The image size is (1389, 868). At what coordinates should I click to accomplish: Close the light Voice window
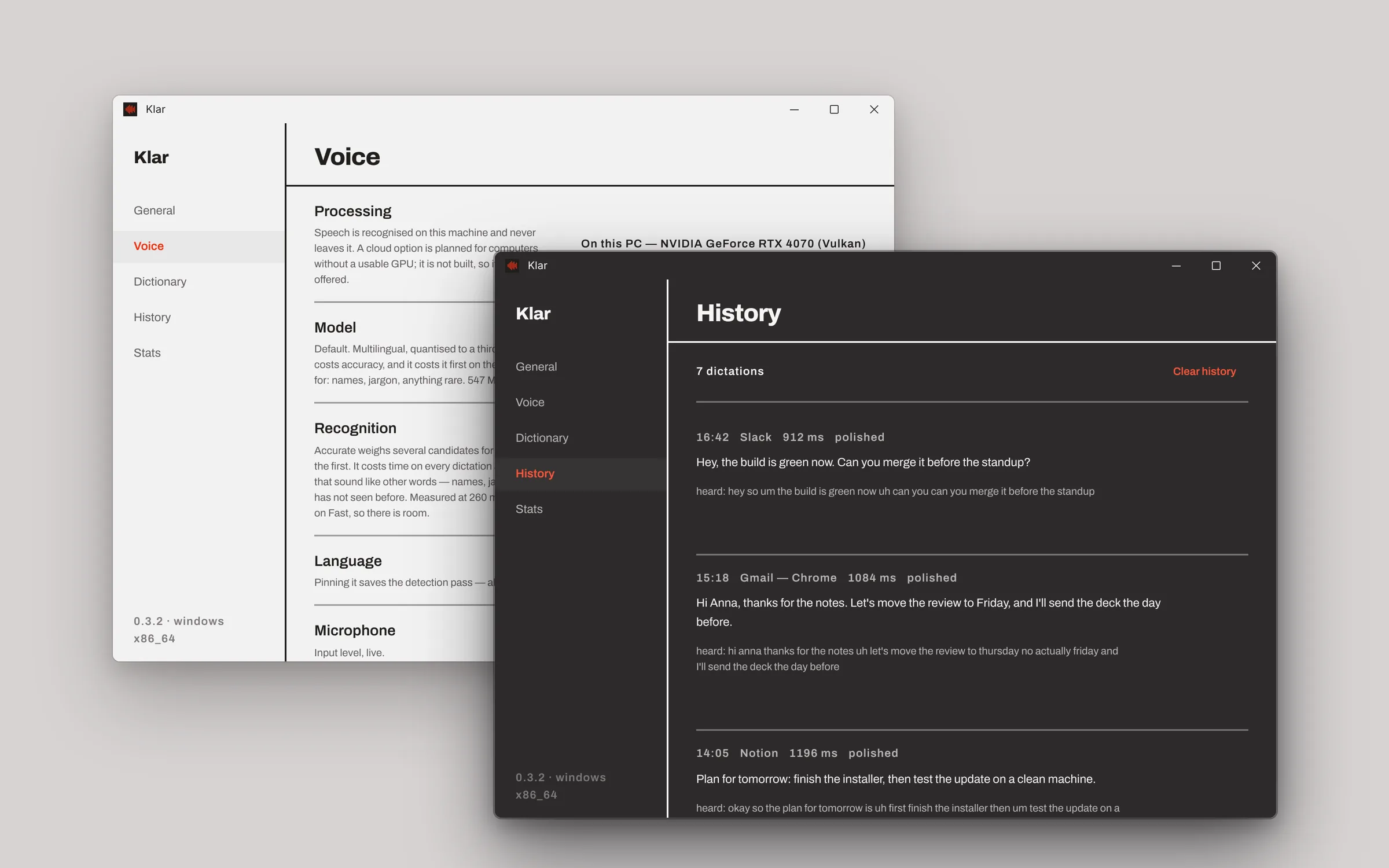pyautogui.click(x=874, y=109)
